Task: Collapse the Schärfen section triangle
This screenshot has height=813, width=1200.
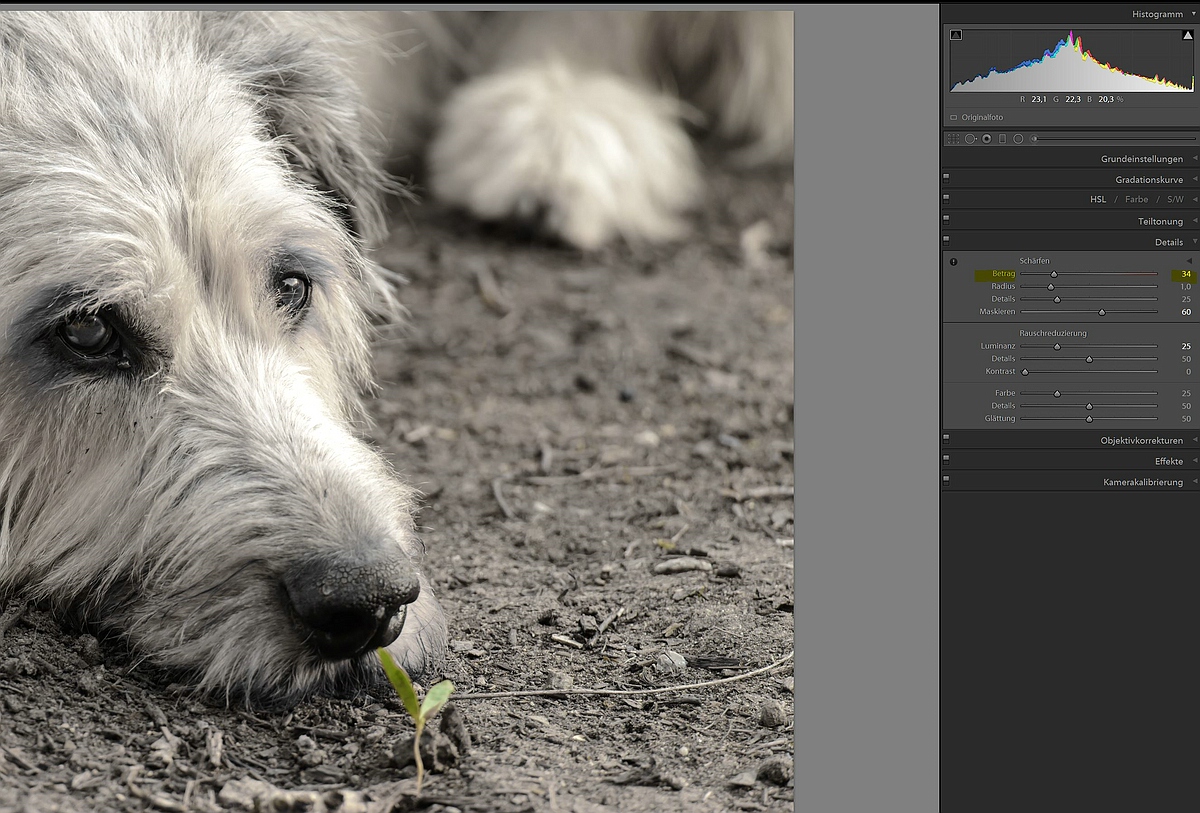Action: coord(1189,261)
